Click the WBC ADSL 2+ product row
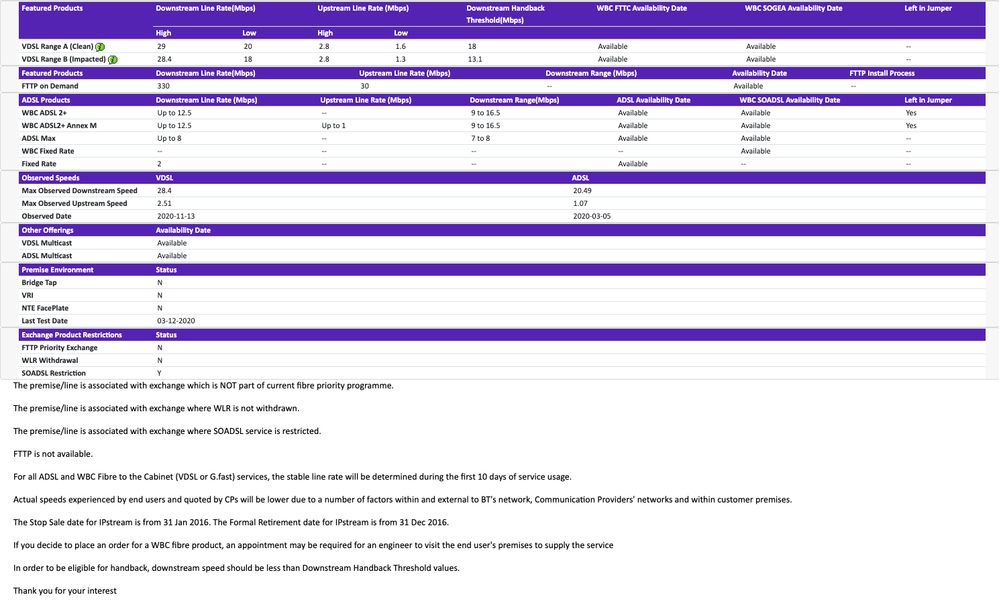Viewport: 999px width, 601px height. pos(46,113)
